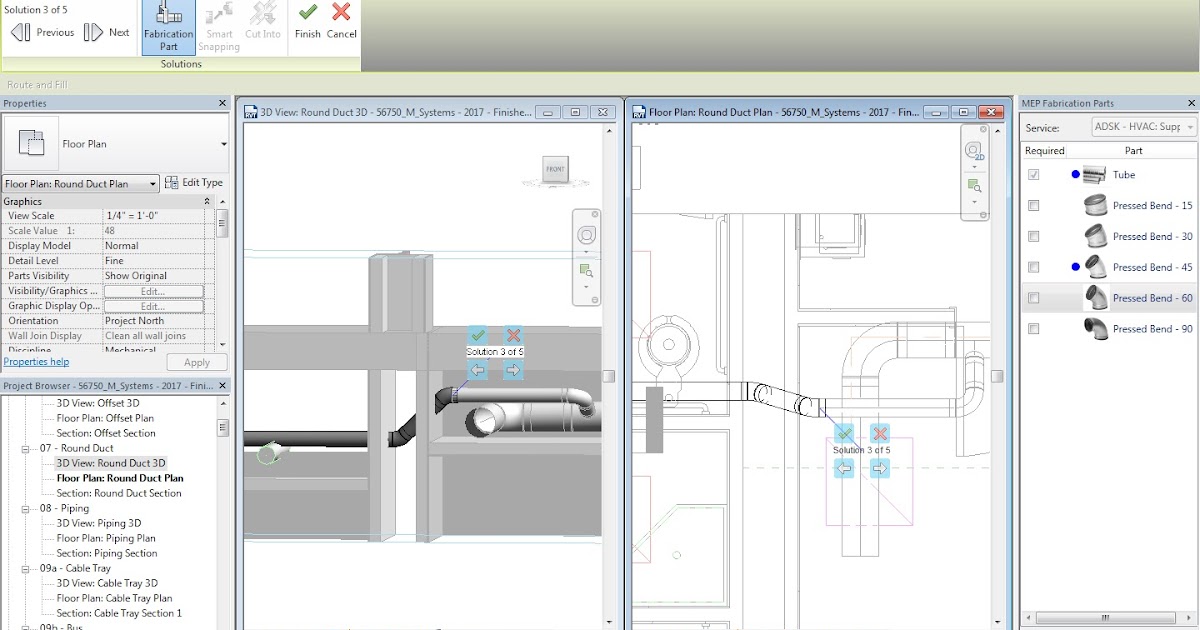Accept solution via green check in 3D view
Viewport: 1200px width, 630px height.
coord(477,336)
